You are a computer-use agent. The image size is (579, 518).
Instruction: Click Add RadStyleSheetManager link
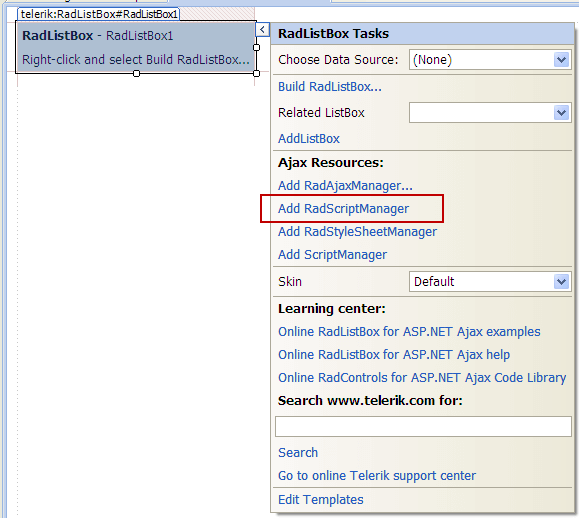pyautogui.click(x=357, y=231)
